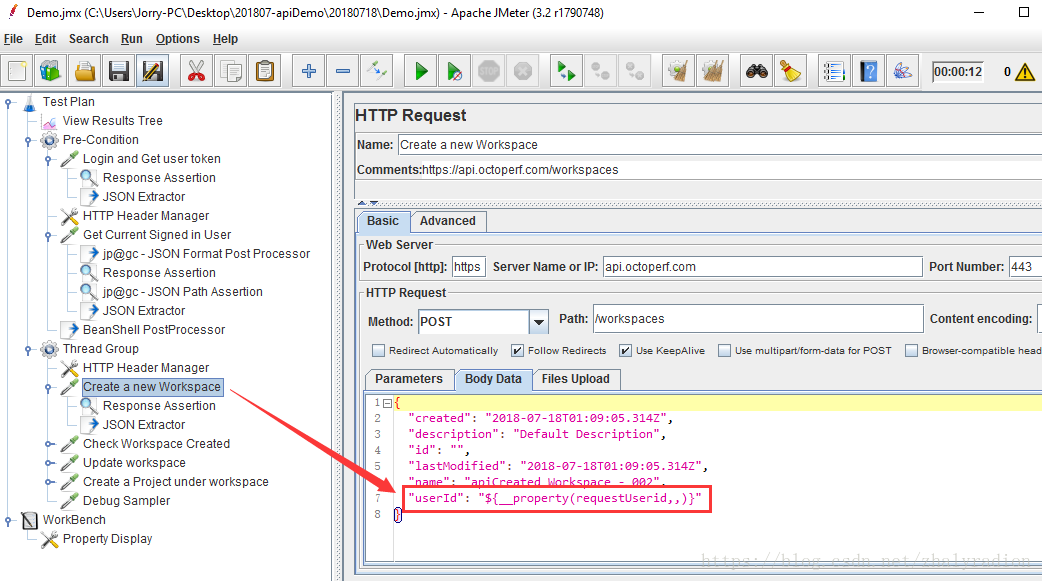Open the Help menu
Viewport: 1042px width, 581px height.
click(x=225, y=39)
